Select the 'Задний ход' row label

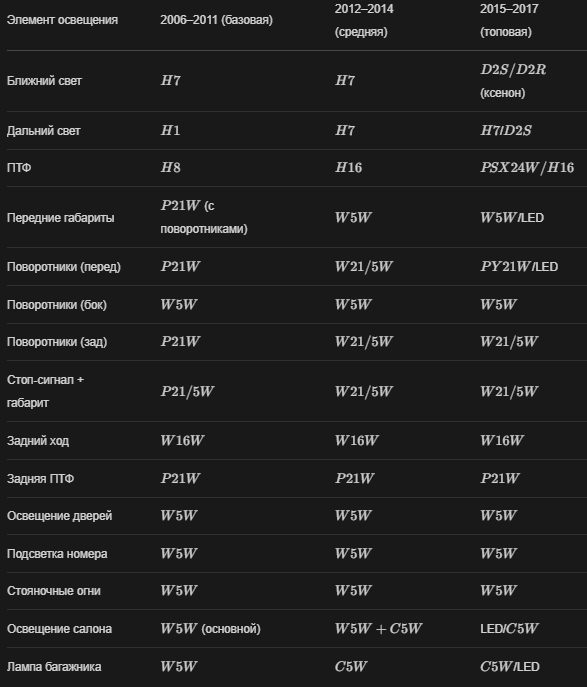pos(38,441)
